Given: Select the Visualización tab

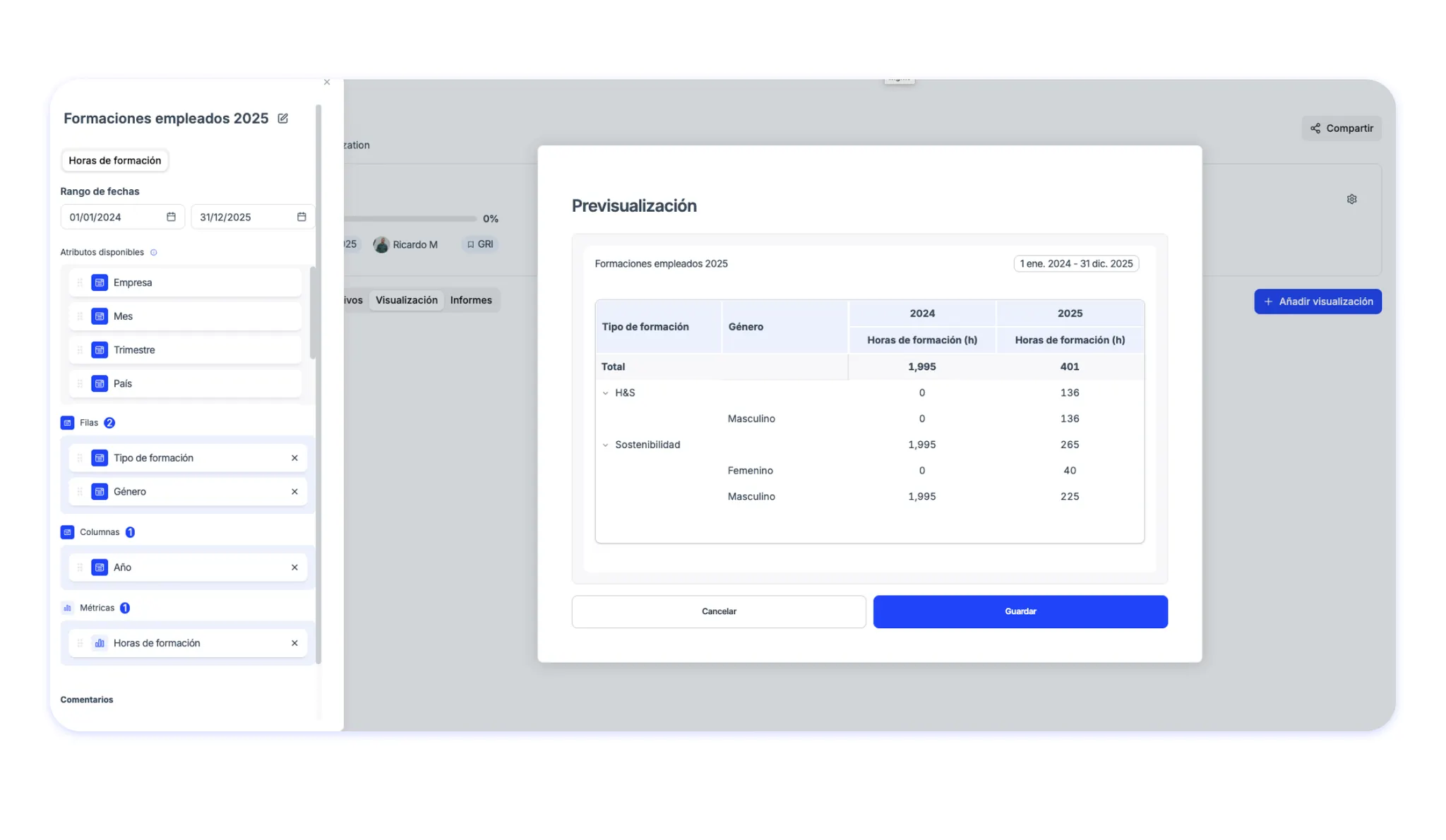Looking at the screenshot, I should click(x=406, y=300).
